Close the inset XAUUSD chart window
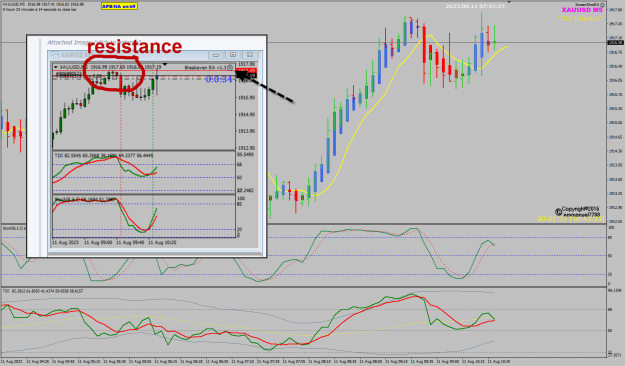 (250, 55)
